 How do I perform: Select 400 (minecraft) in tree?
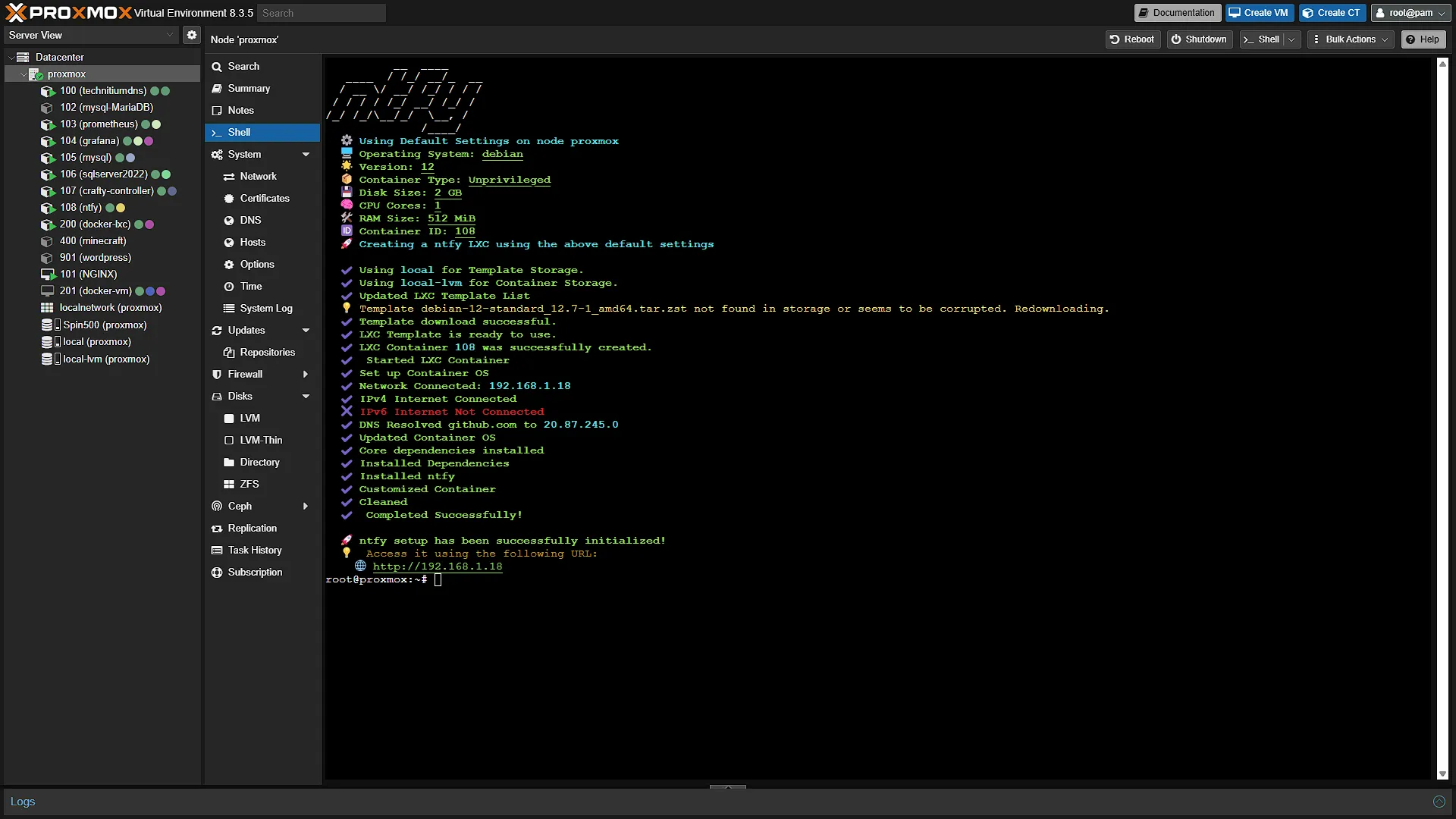102,241
